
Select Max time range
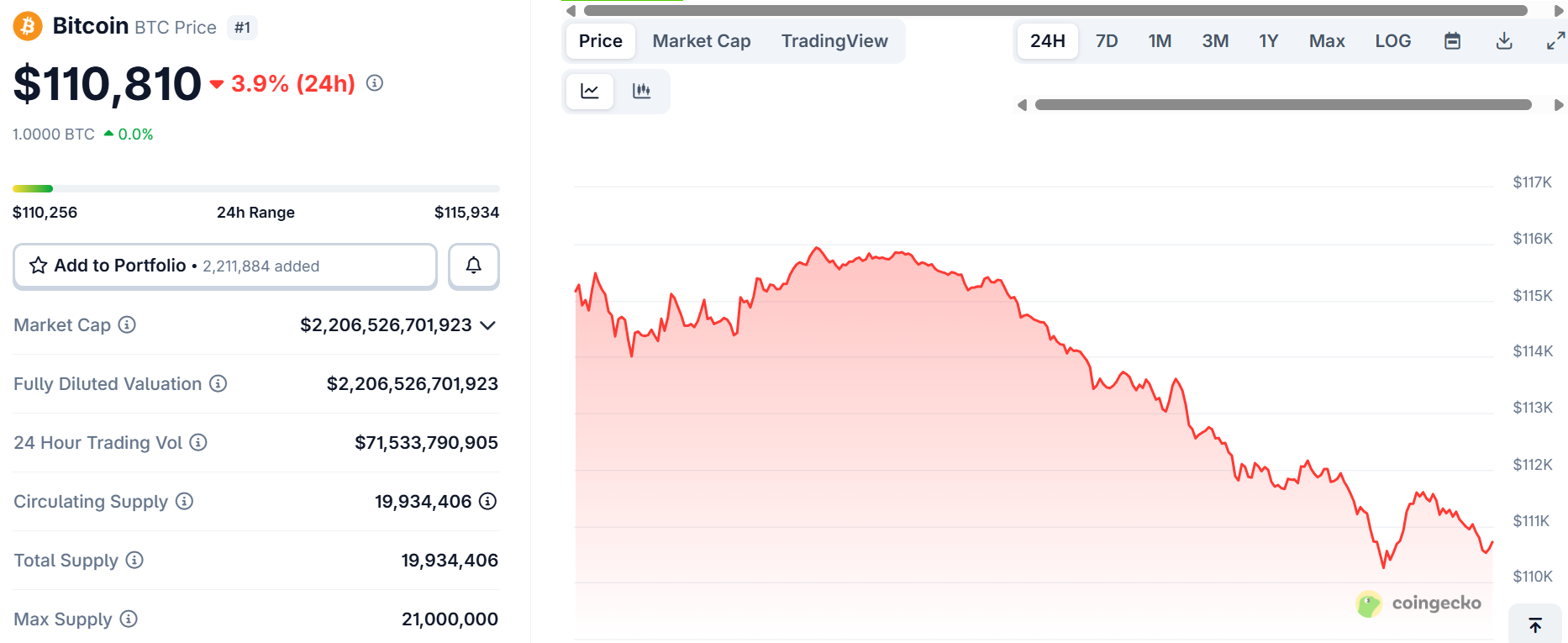click(x=1327, y=41)
